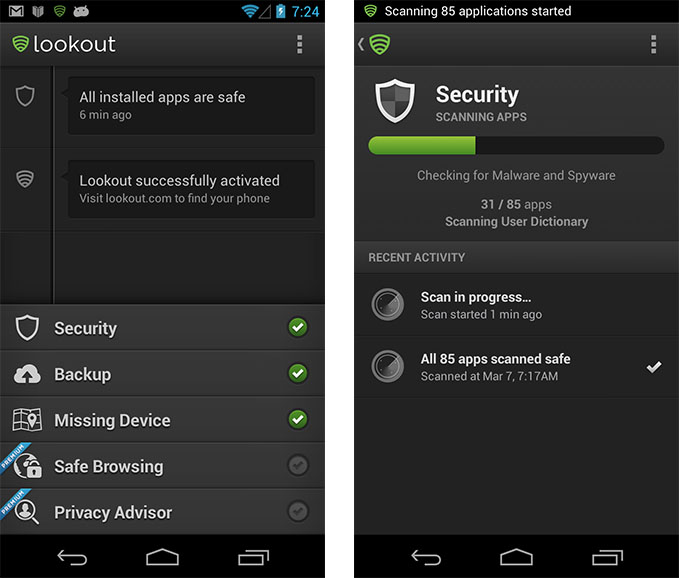This screenshot has height=578, width=679.
Task: Tap the Privacy Advisor magnifier icon
Action: click(26, 512)
